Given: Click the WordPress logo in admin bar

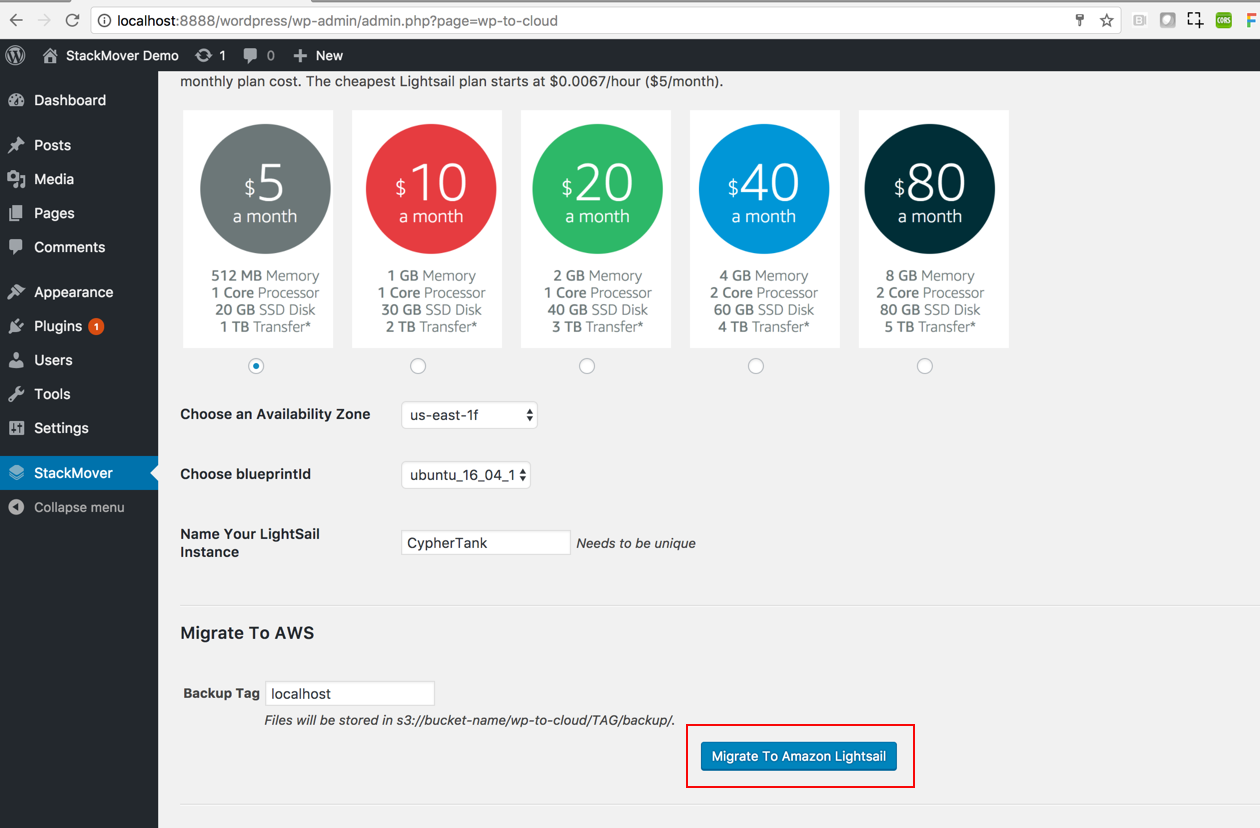Looking at the screenshot, I should (15, 56).
